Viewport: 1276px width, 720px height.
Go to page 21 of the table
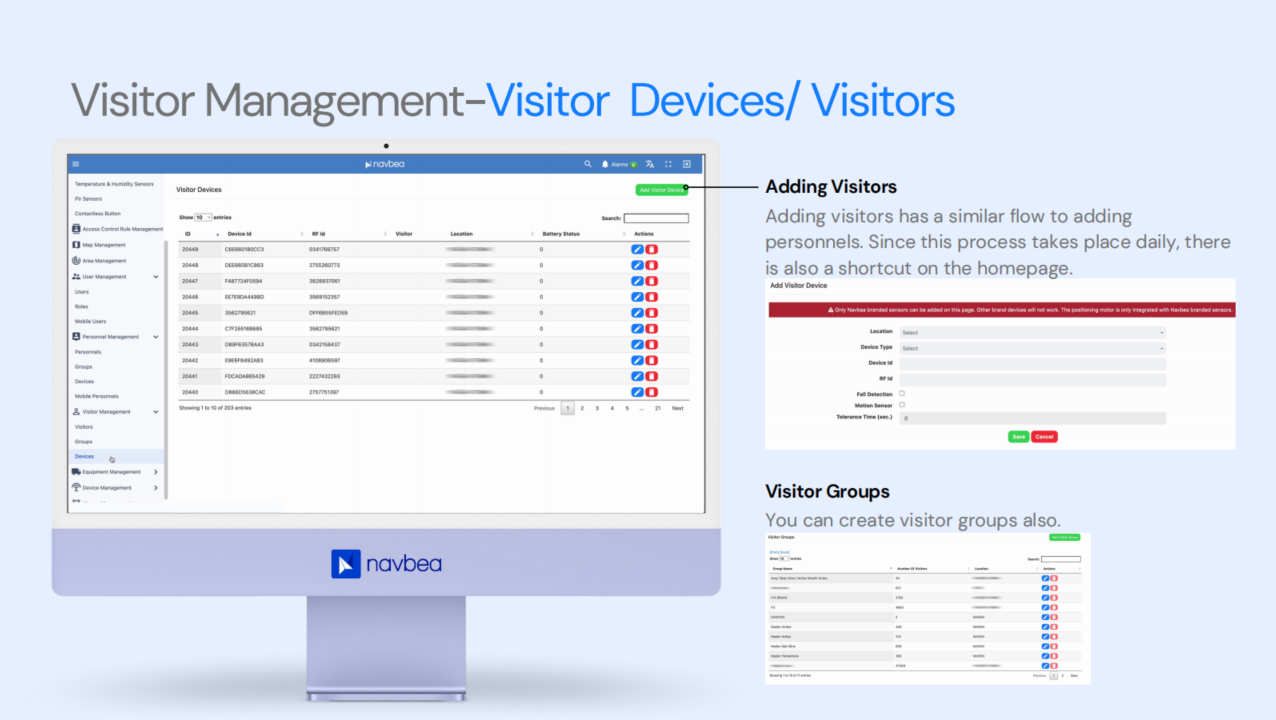point(657,408)
